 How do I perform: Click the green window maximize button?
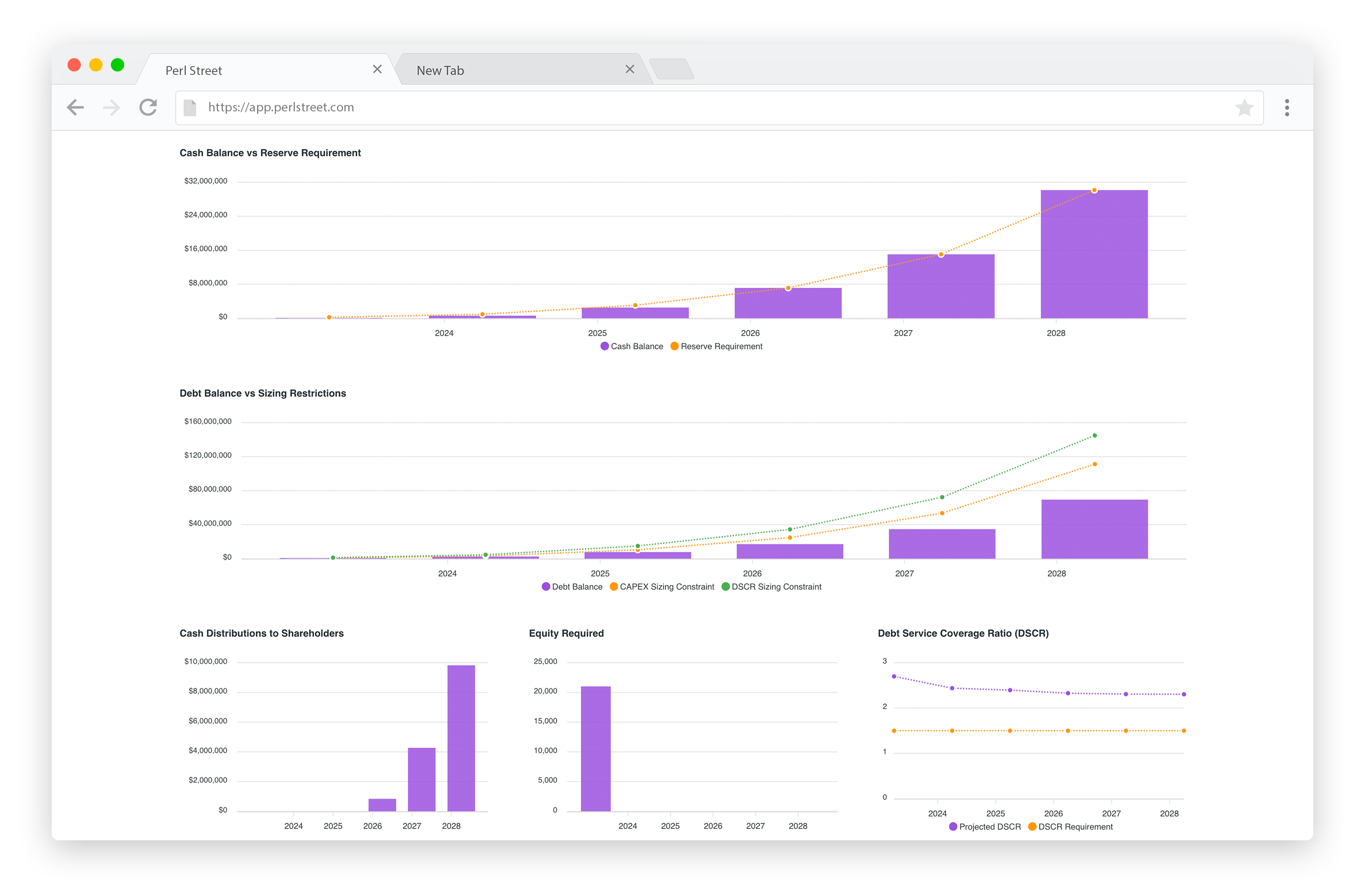[x=117, y=65]
